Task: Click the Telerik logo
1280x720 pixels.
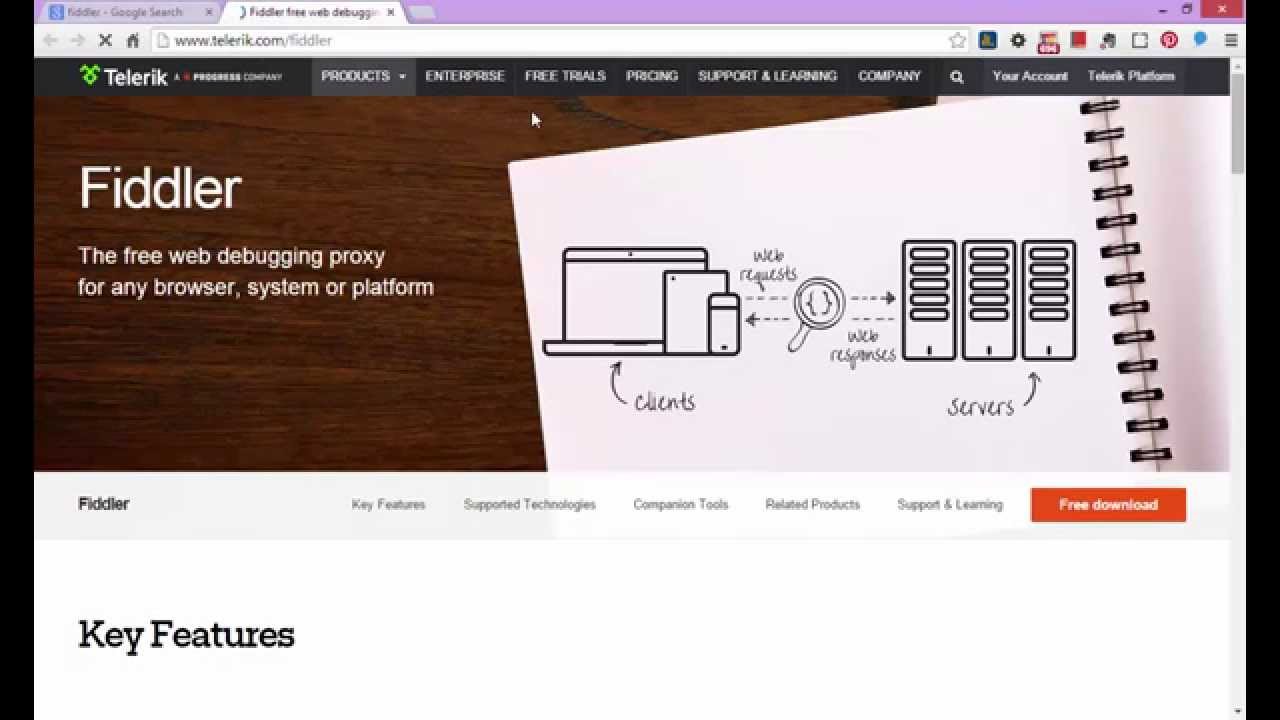Action: click(x=124, y=76)
